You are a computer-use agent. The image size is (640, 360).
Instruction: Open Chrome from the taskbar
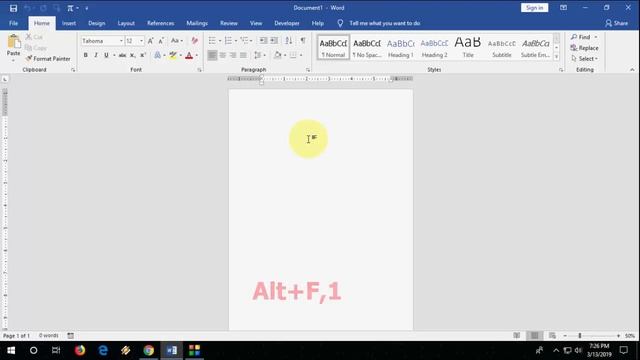(x=149, y=350)
